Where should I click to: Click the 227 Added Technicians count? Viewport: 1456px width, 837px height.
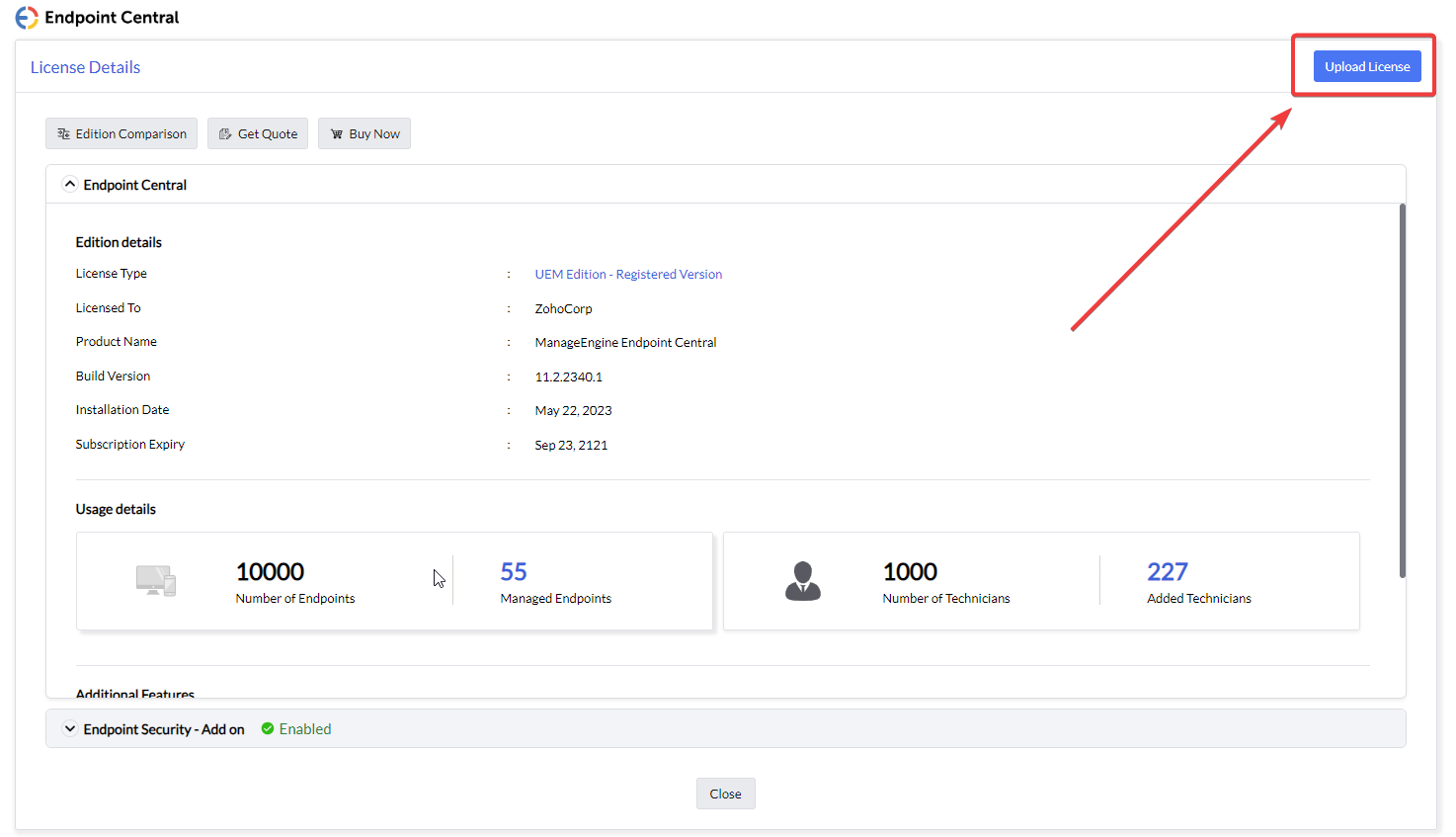[x=1167, y=572]
